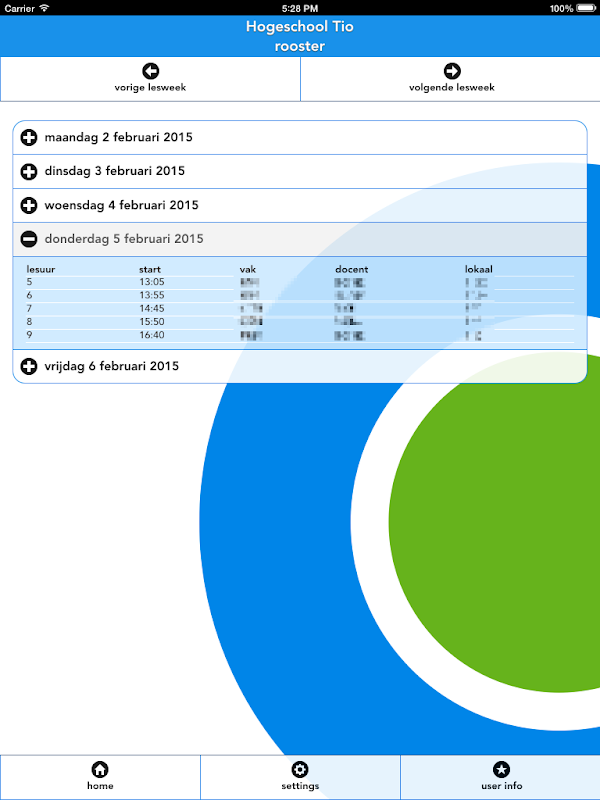
Task: Click start time 16:40
Action: [152, 335]
